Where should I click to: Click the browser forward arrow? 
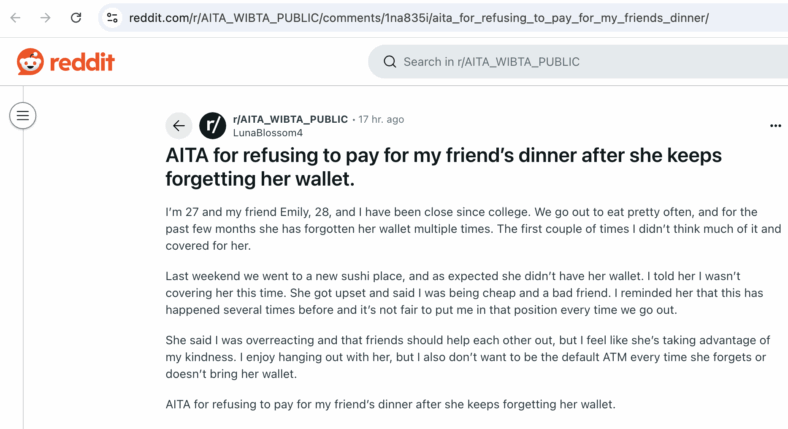[46, 18]
